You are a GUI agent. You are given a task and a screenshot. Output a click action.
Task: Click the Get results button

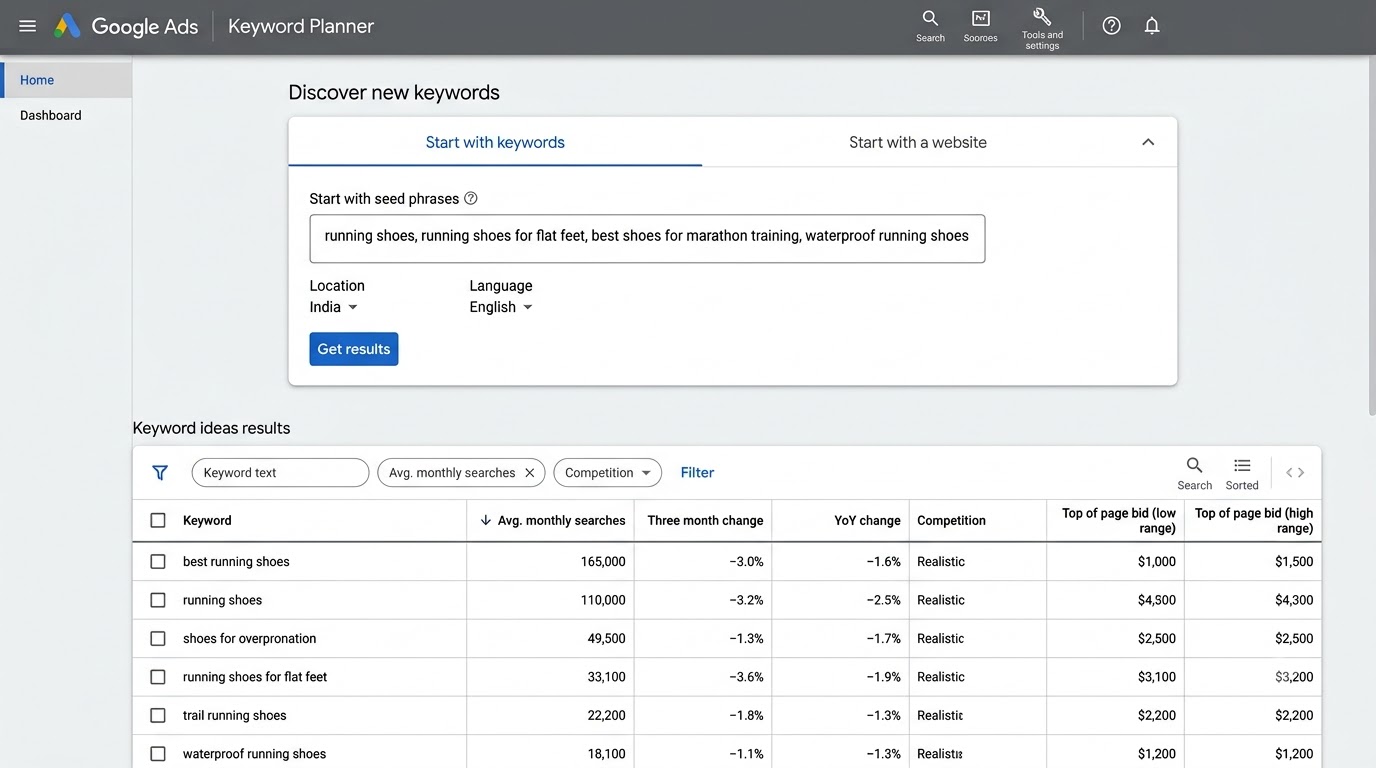click(x=354, y=349)
